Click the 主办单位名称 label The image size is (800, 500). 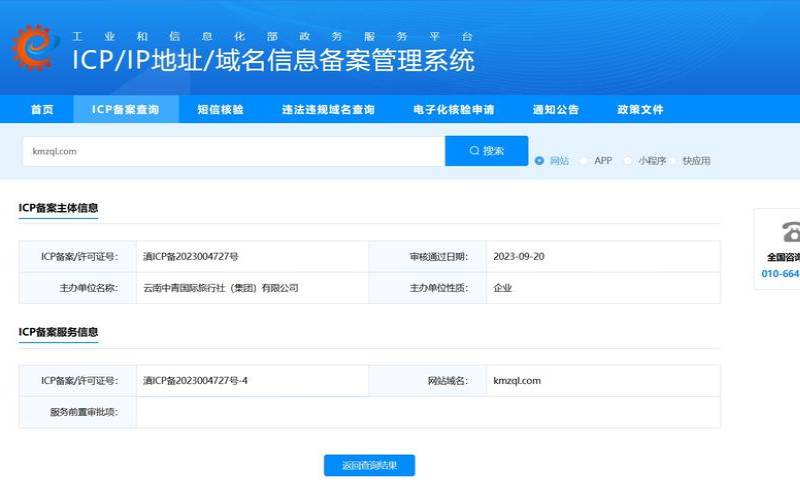click(x=89, y=288)
